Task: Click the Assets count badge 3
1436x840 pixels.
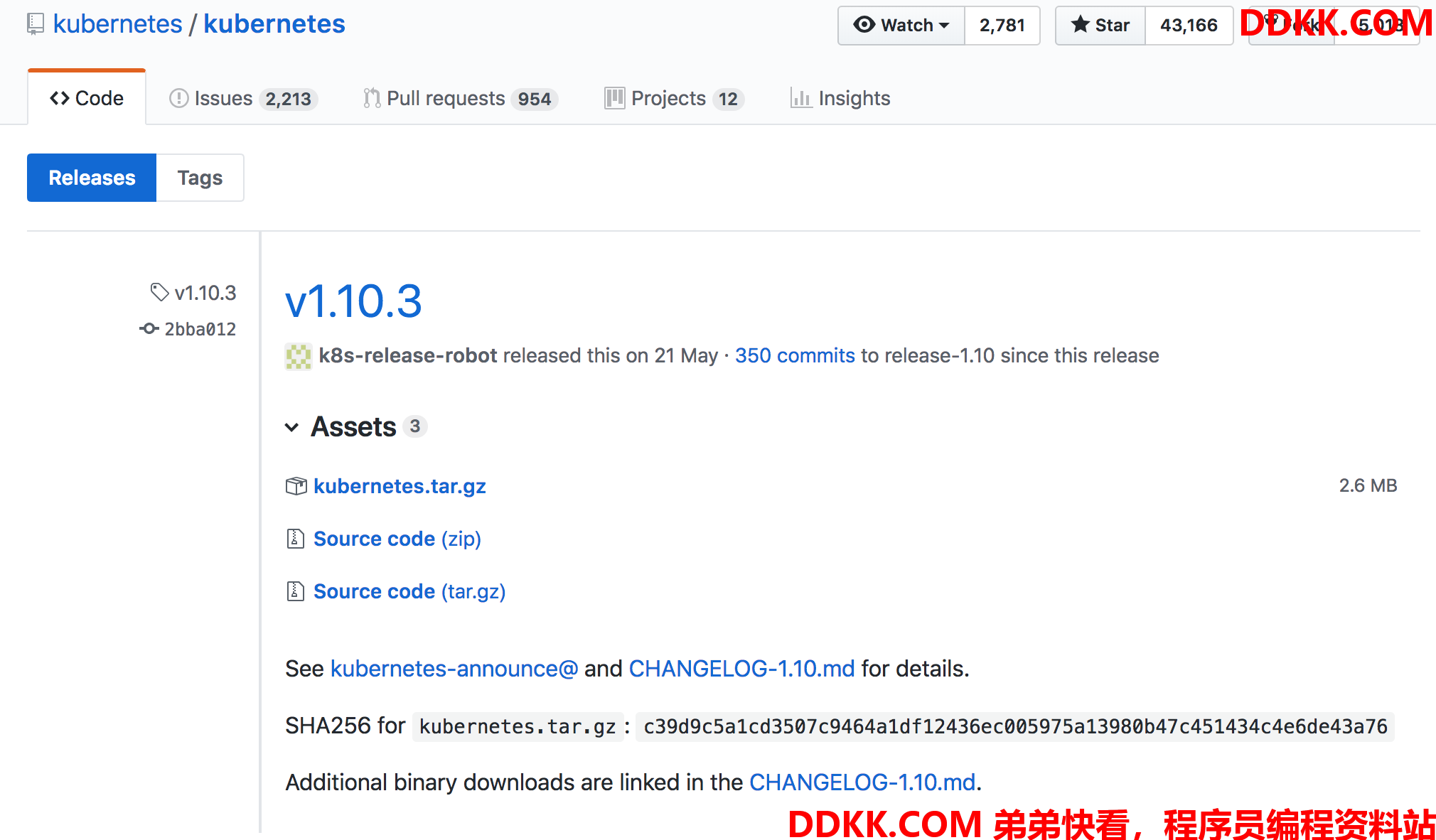Action: tap(415, 426)
